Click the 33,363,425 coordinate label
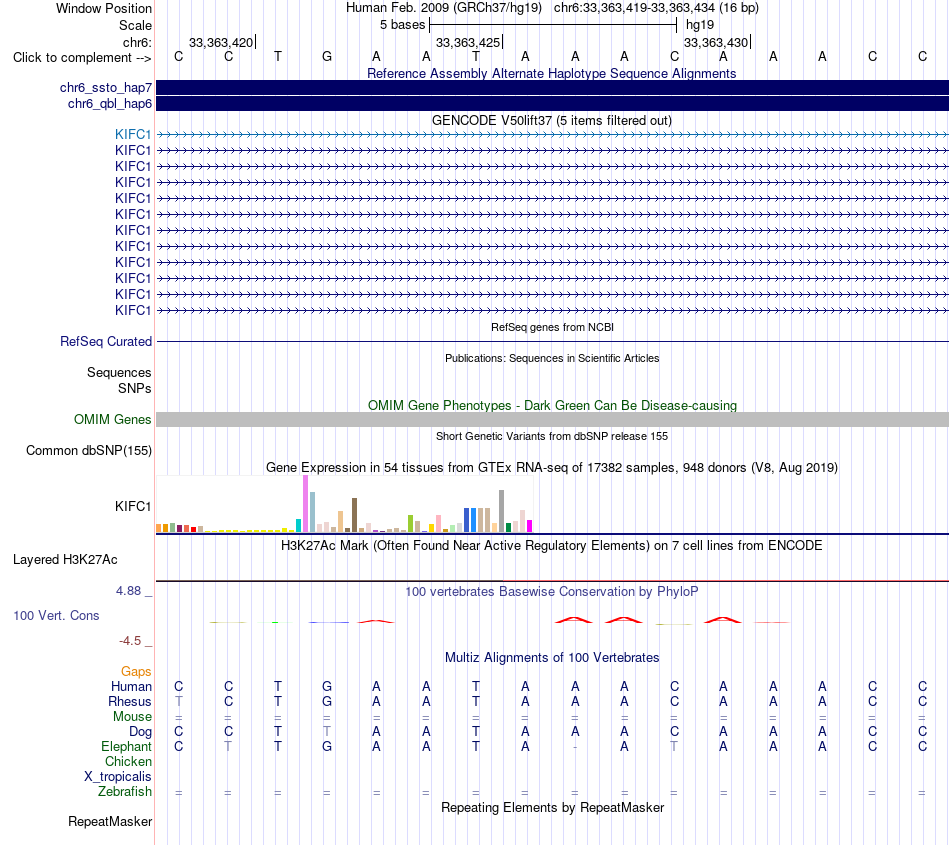 (468, 42)
